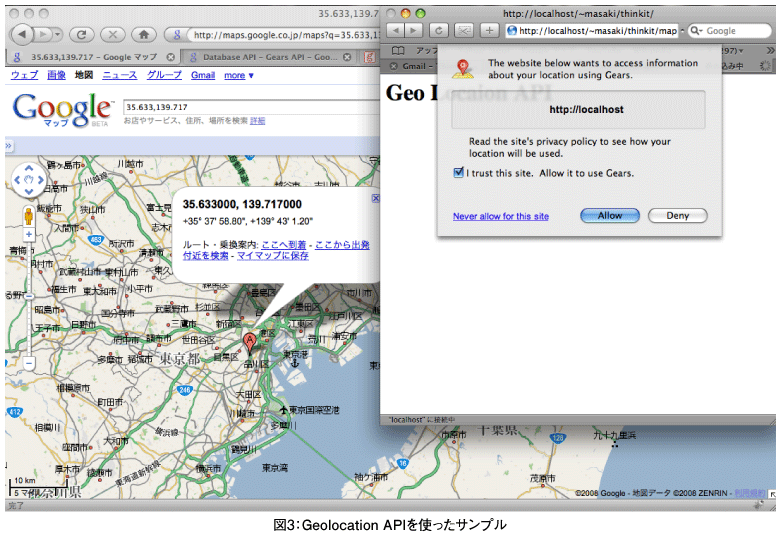This screenshot has height=535, width=780.
Task: Click the Safari Google search field
Action: 730,31
